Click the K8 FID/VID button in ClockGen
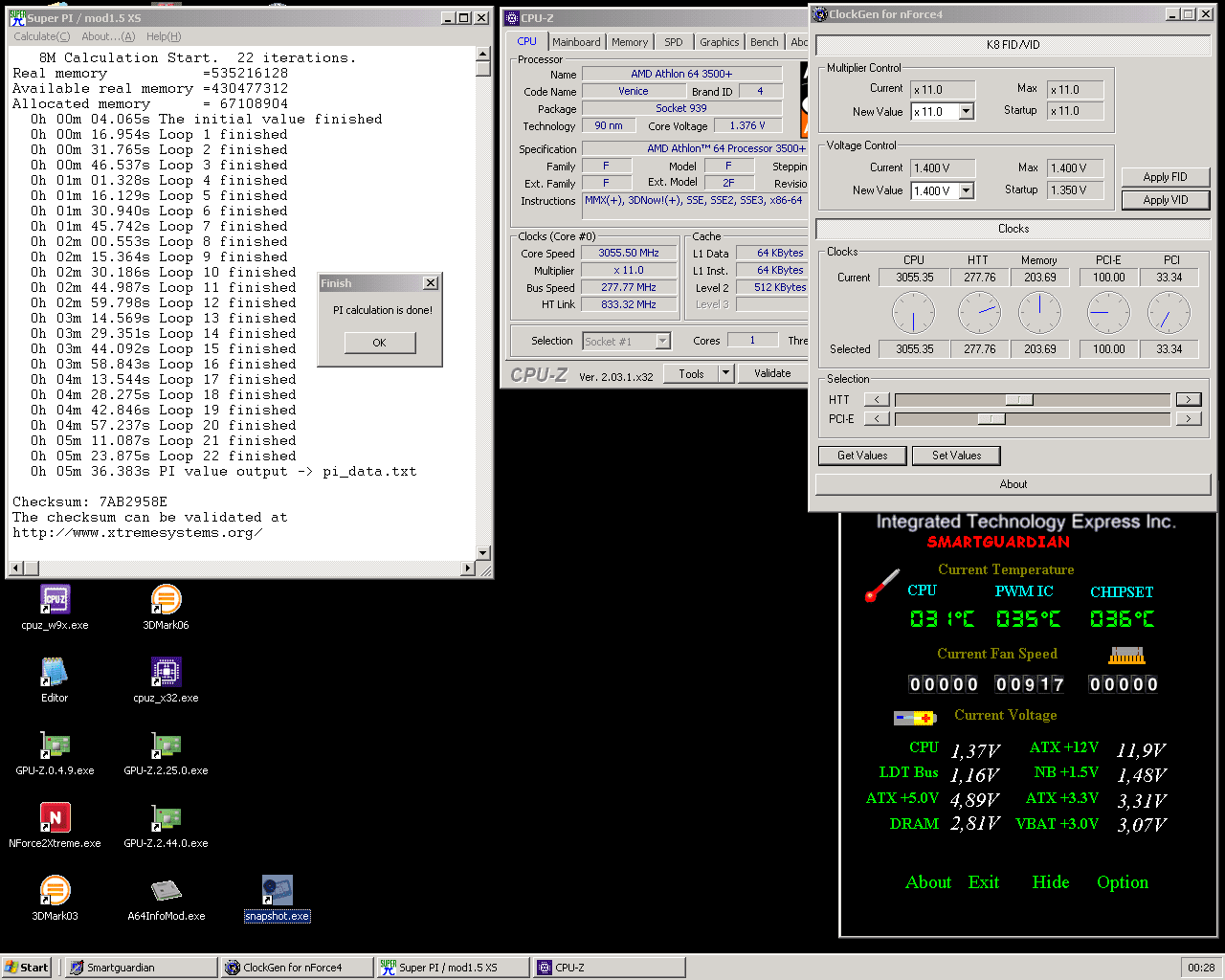The image size is (1225, 980). tap(1013, 45)
